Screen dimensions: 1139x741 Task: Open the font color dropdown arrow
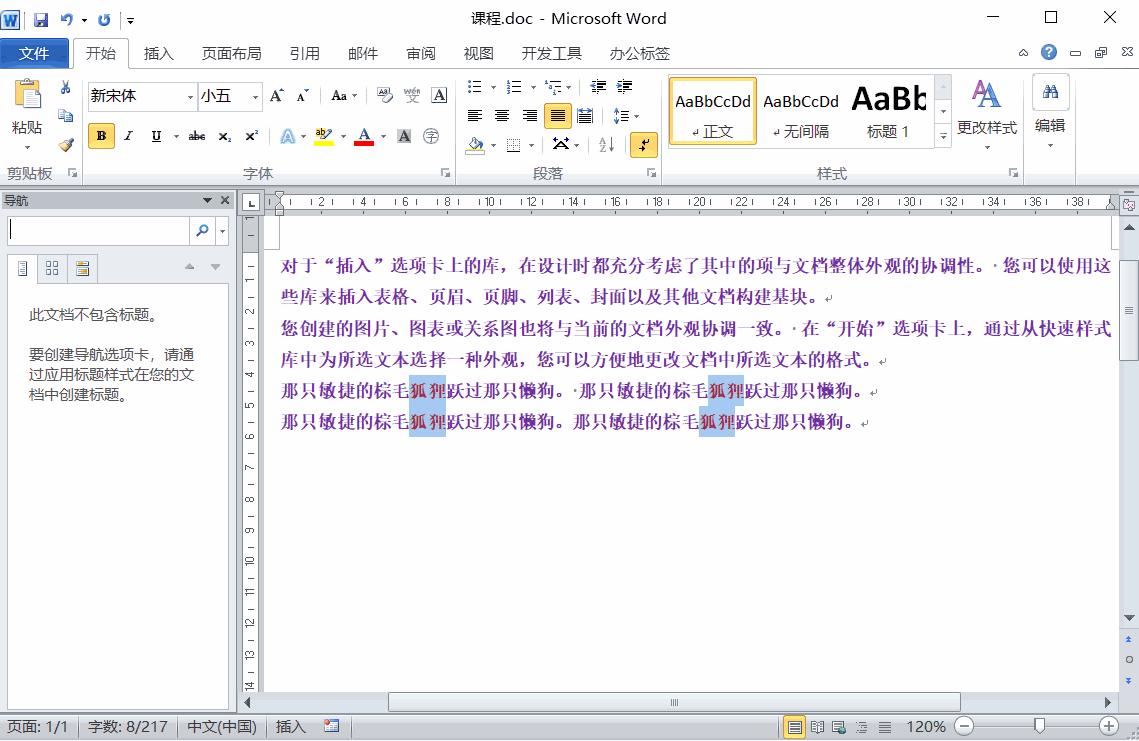(x=382, y=137)
